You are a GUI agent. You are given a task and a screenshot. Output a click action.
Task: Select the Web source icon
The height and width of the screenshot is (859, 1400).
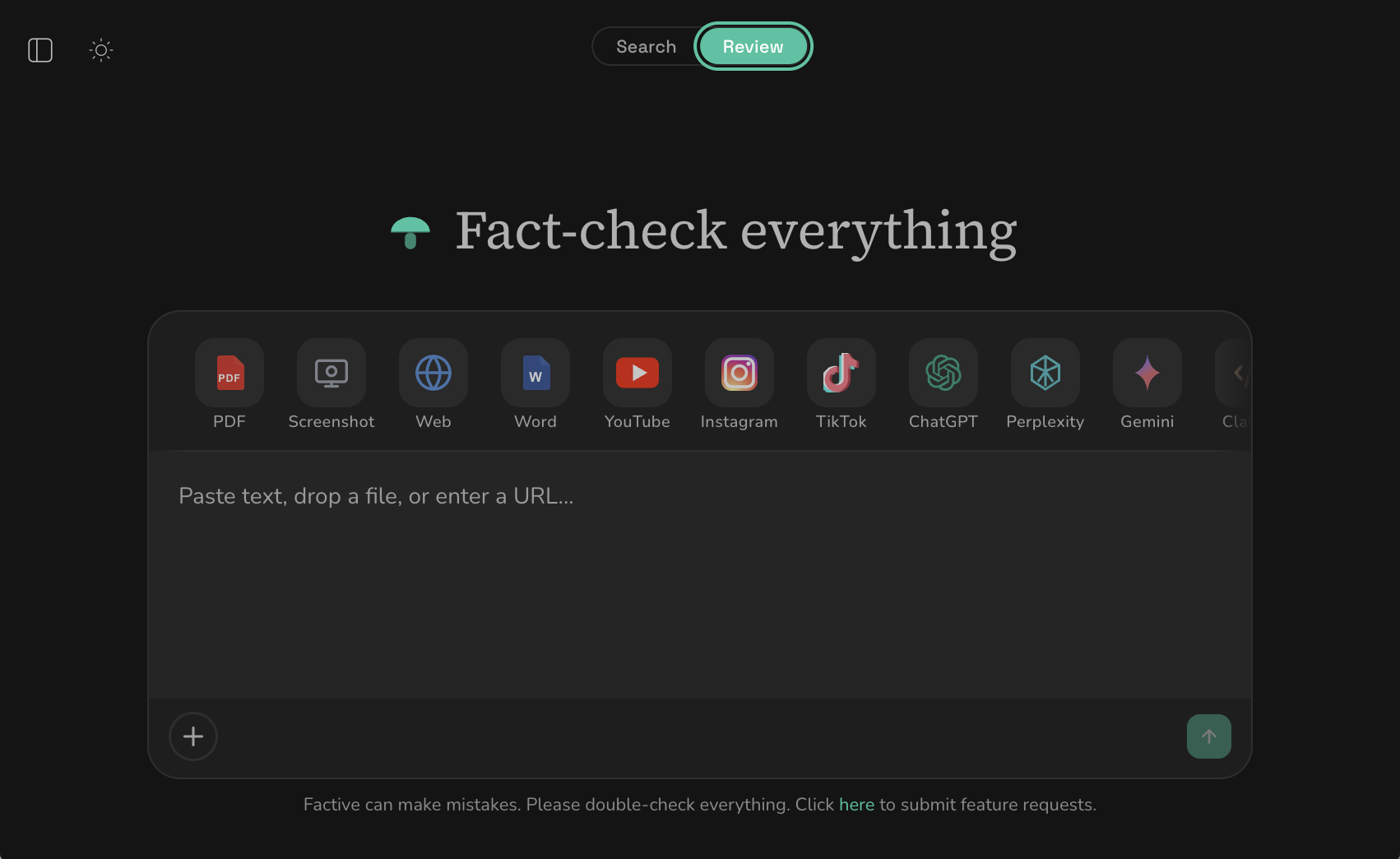(433, 373)
